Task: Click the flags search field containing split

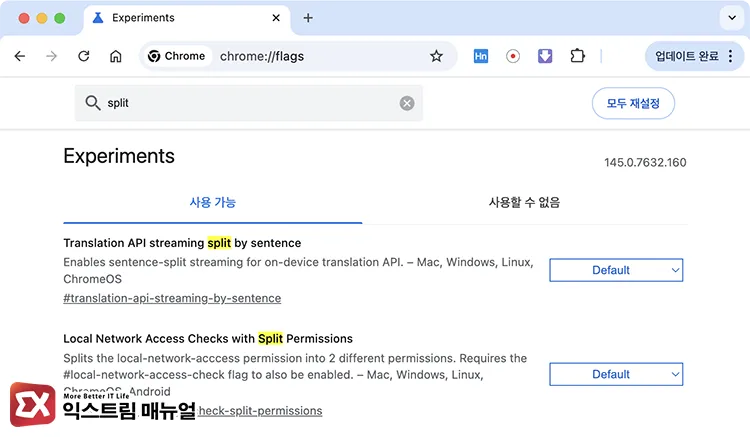Action: (x=249, y=103)
